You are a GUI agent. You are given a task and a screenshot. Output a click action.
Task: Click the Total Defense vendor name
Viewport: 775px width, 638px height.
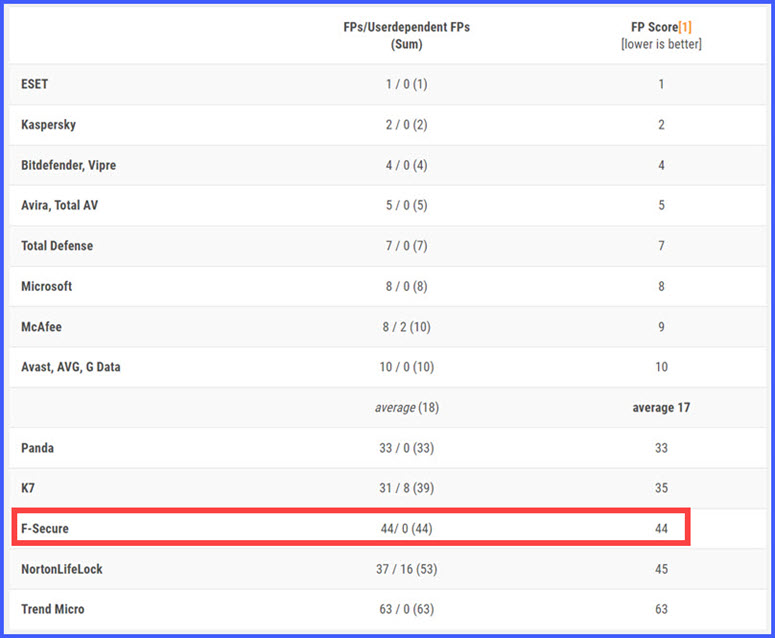click(x=57, y=246)
